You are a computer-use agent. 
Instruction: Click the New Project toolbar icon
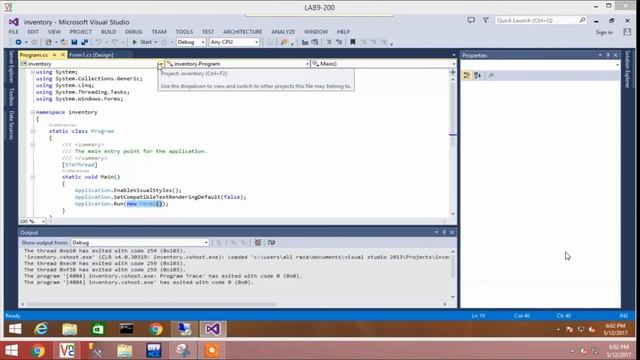[48, 42]
